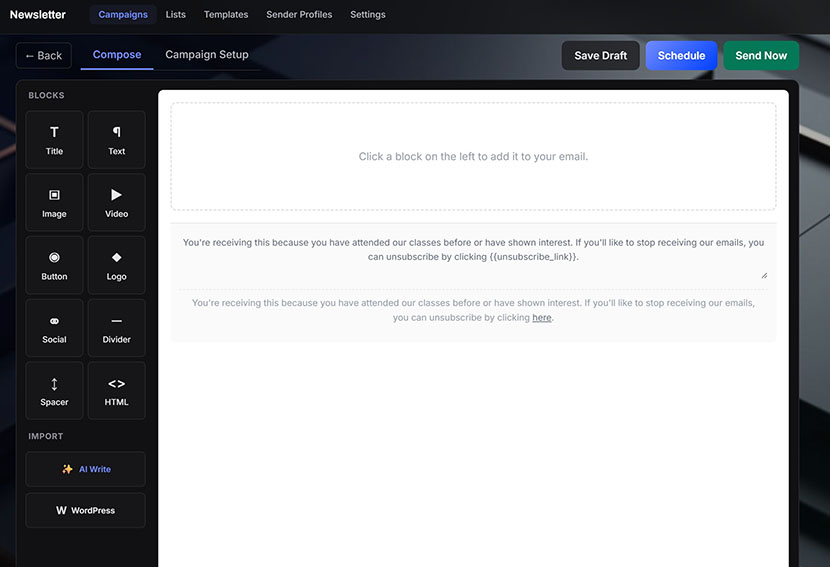Insert an Image block
Viewport: 830px width, 567px height.
pos(54,202)
